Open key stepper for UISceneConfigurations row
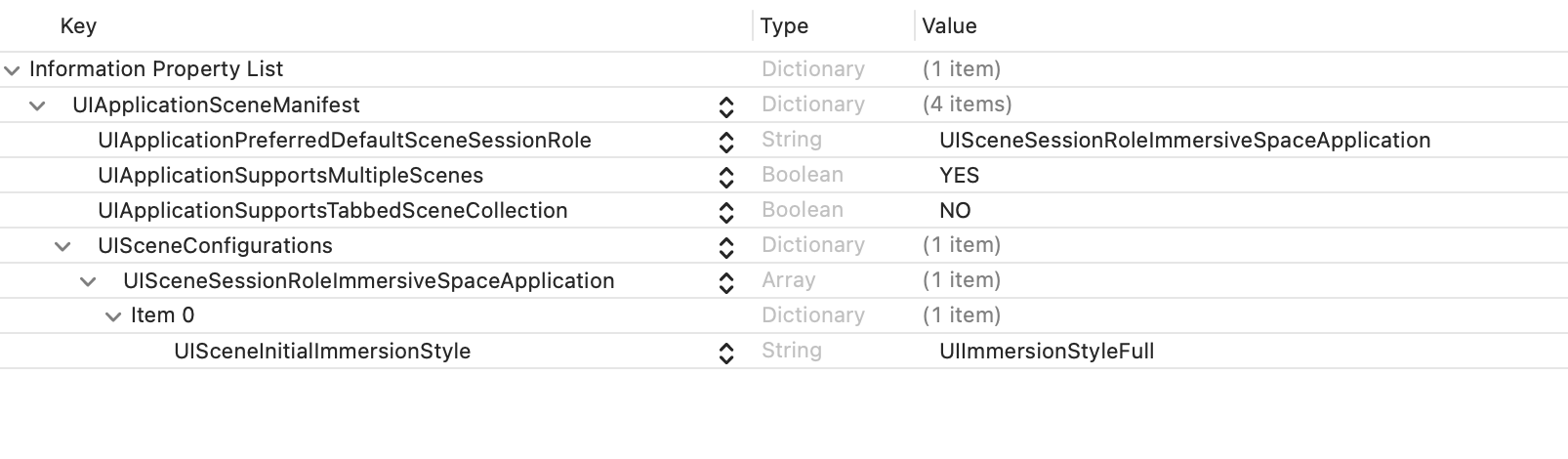The width and height of the screenshot is (1568, 459). [x=725, y=246]
